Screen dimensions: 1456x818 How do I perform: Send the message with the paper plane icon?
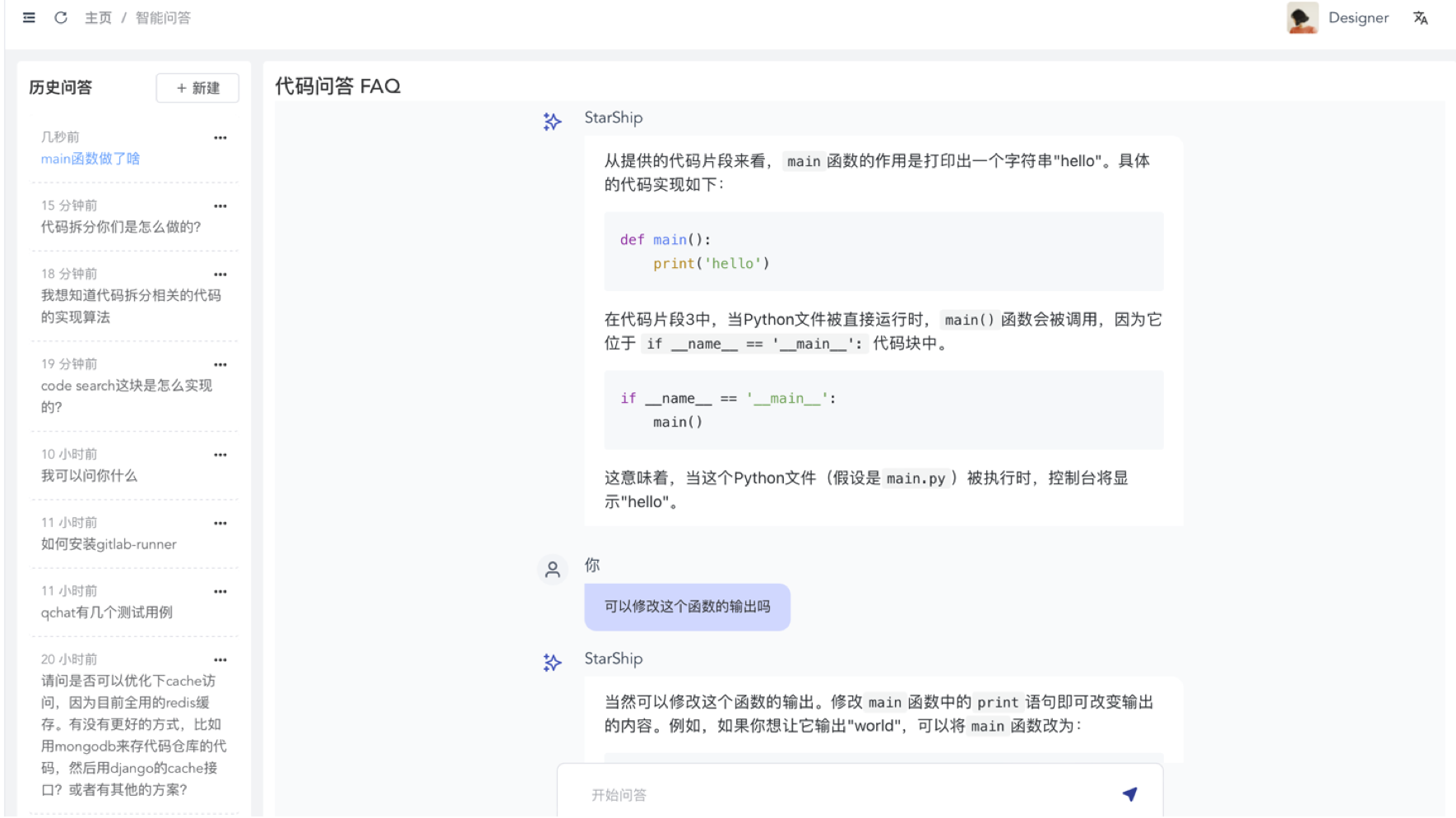click(x=1130, y=794)
